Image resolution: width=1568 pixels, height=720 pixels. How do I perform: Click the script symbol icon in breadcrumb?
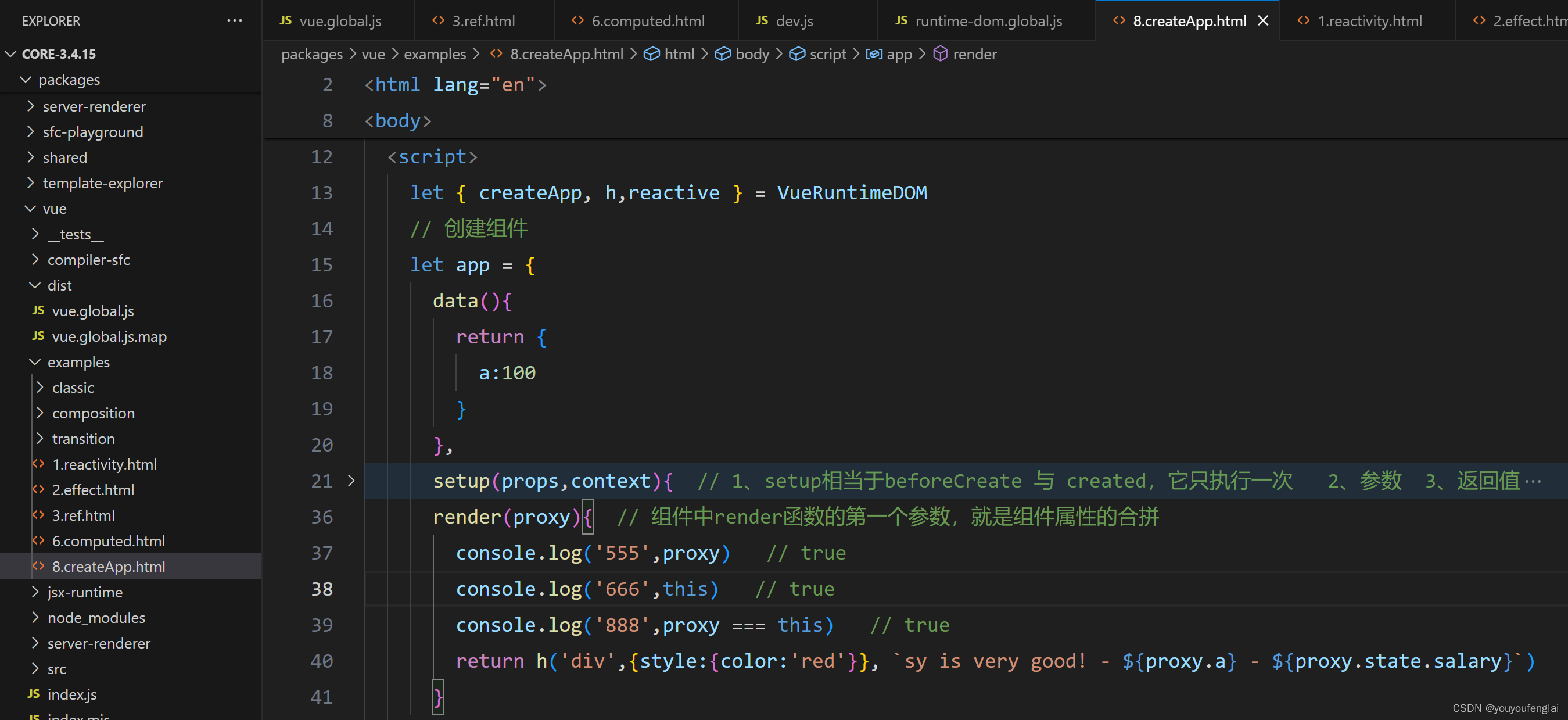tap(797, 54)
